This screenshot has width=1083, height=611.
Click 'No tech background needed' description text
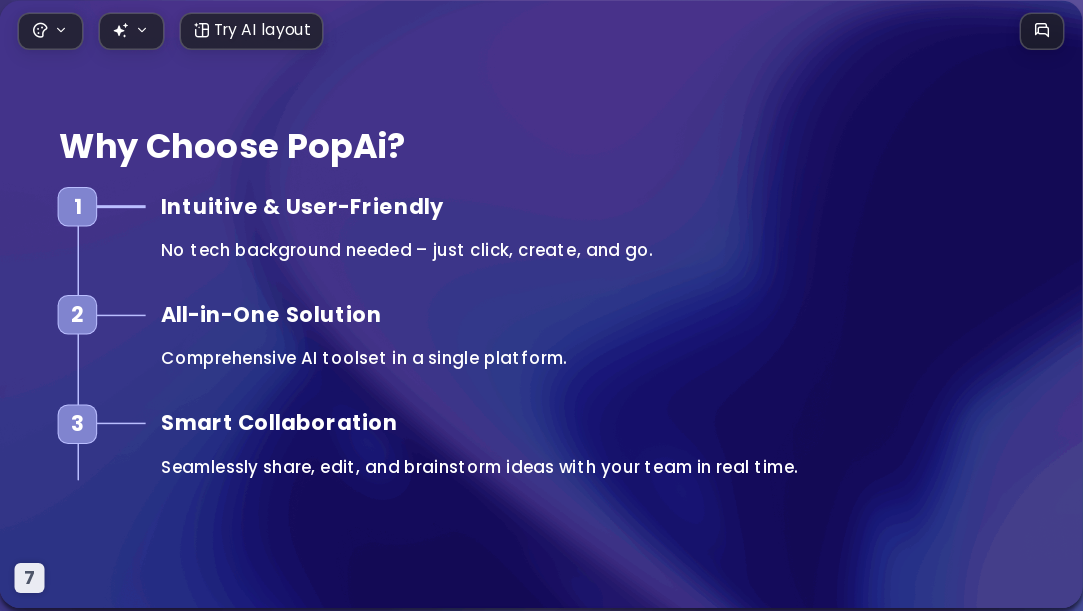(407, 251)
